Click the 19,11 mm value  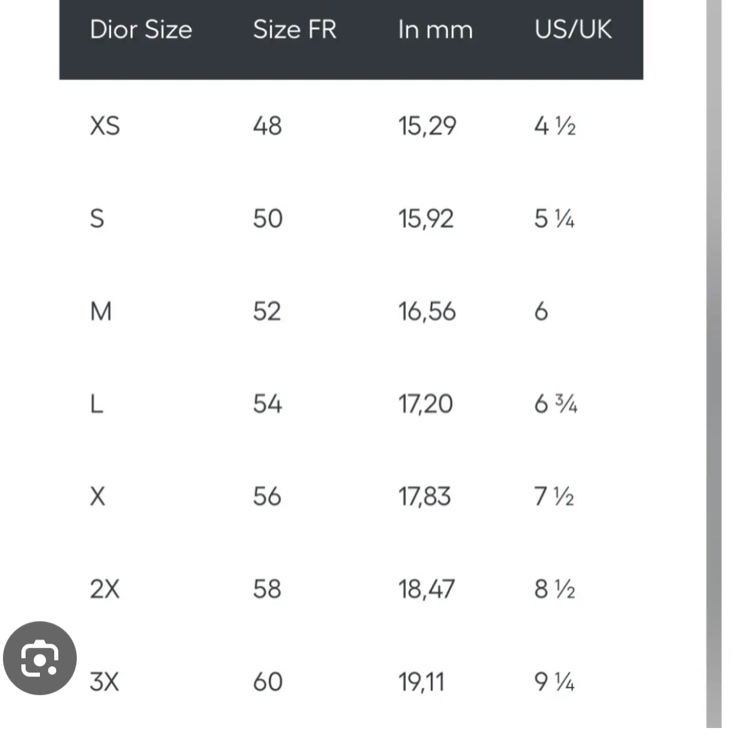coord(422,682)
